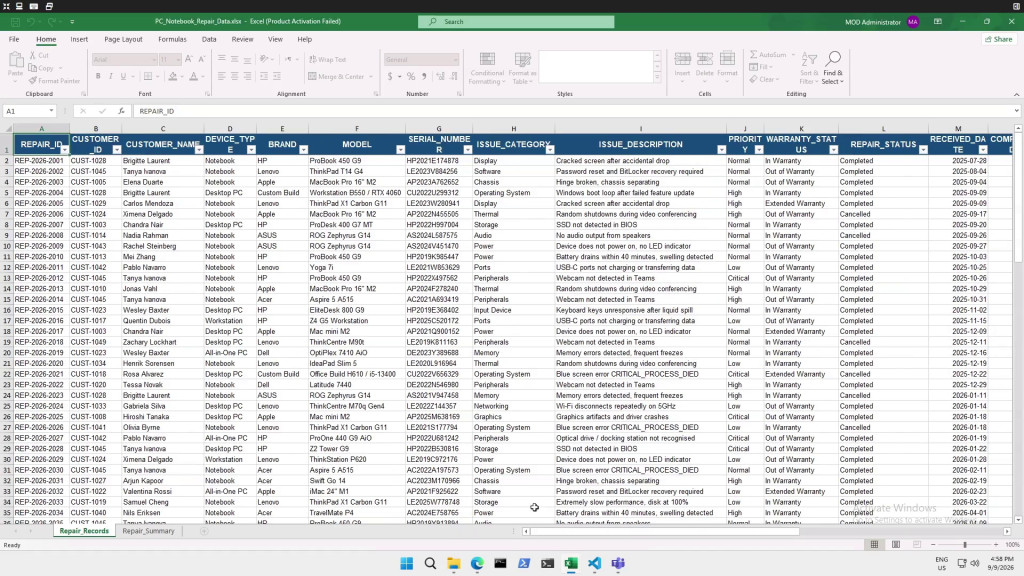Switch to Page Layout view in status bar

pos(896,545)
